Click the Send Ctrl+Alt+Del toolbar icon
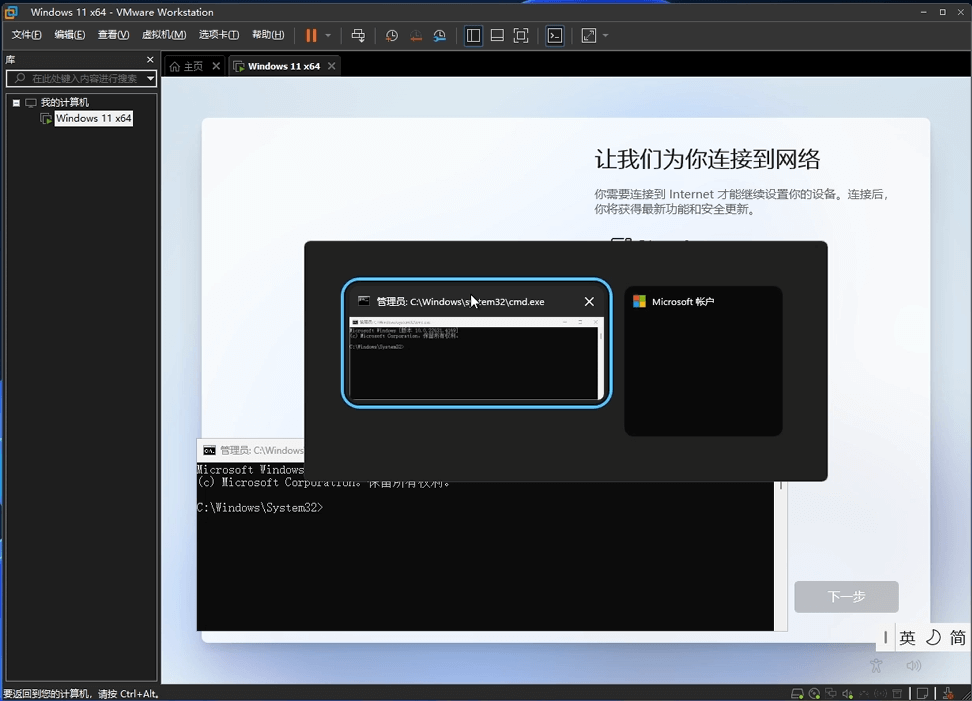 tap(358, 36)
